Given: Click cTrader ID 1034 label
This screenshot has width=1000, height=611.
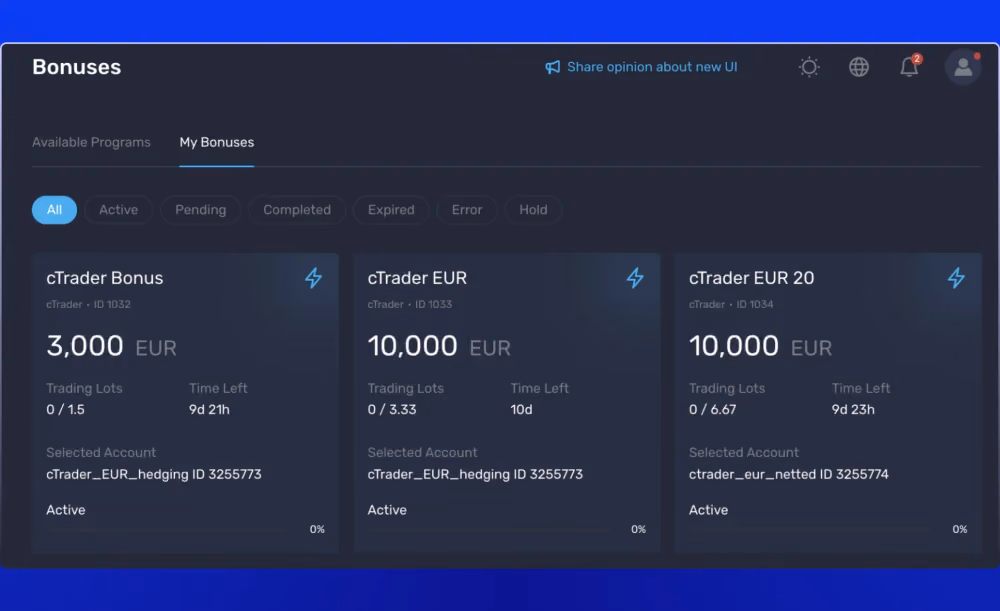Looking at the screenshot, I should (731, 304).
